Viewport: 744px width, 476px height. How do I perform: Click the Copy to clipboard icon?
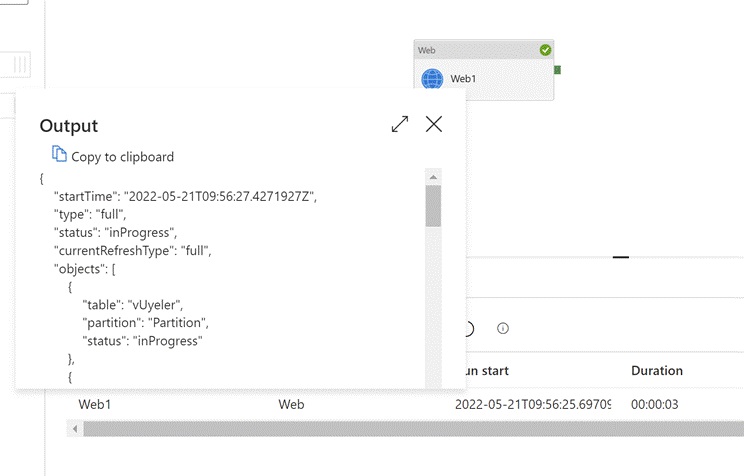60,155
